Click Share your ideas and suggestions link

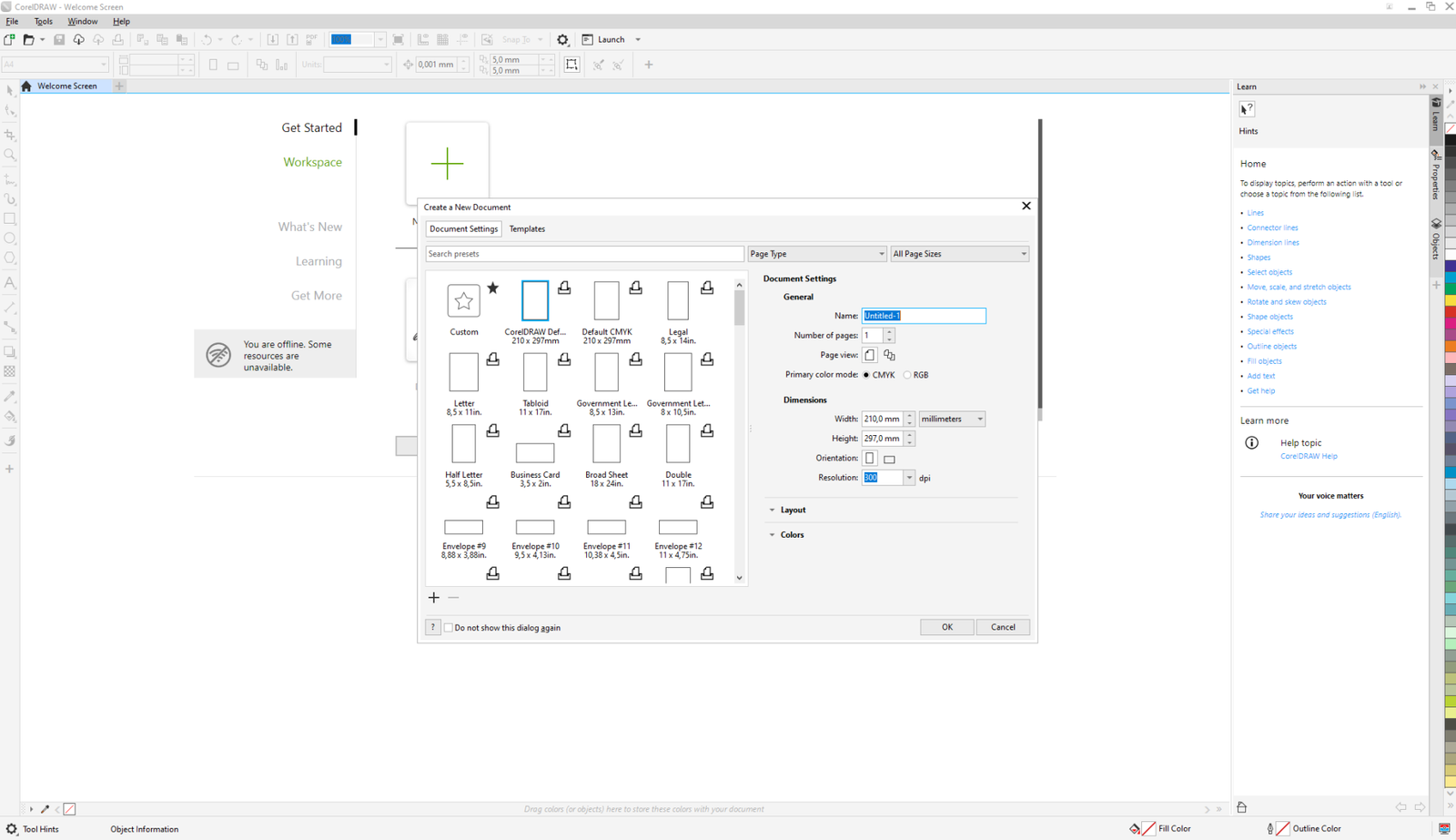click(x=1330, y=515)
